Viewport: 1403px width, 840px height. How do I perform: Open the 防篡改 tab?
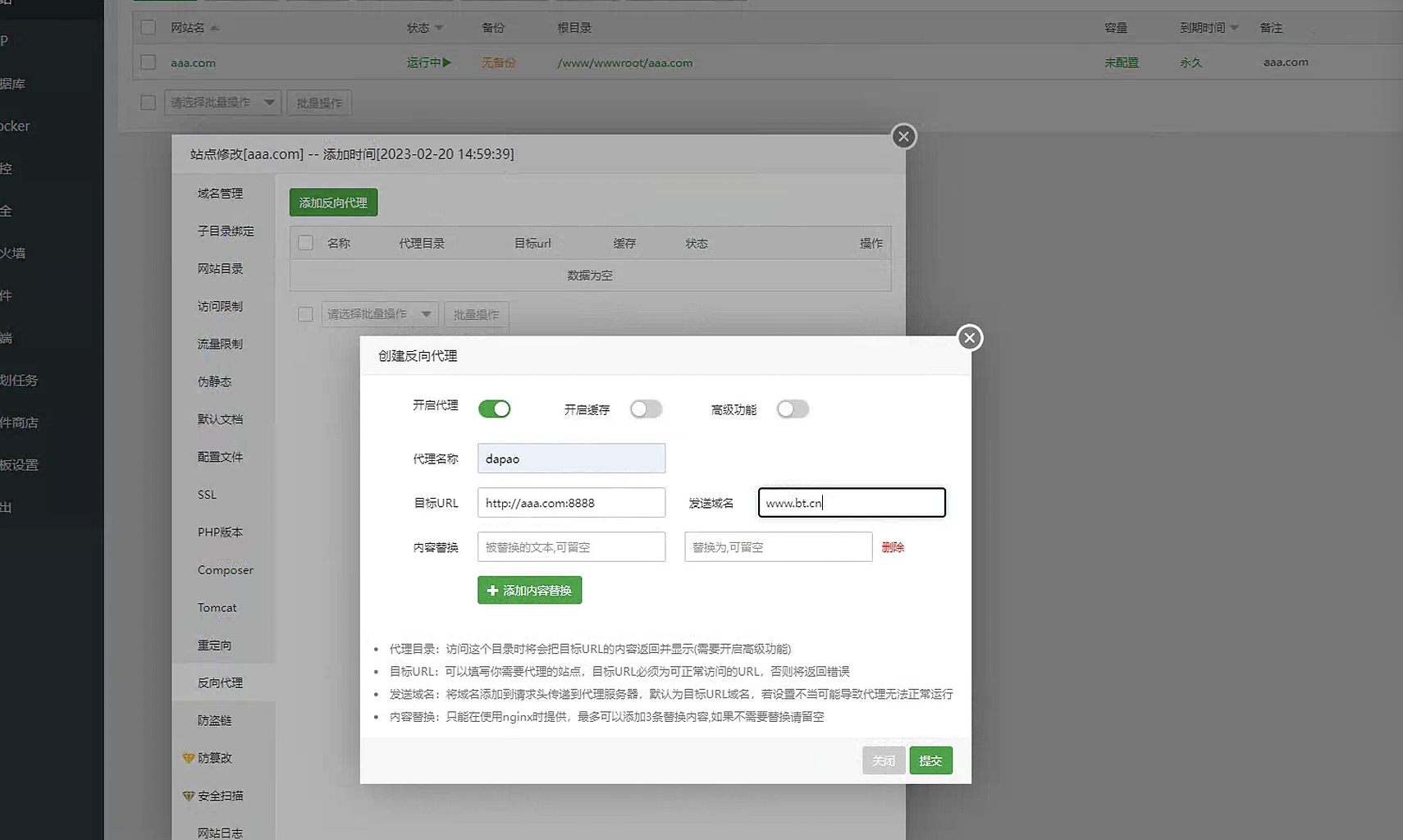click(x=214, y=758)
